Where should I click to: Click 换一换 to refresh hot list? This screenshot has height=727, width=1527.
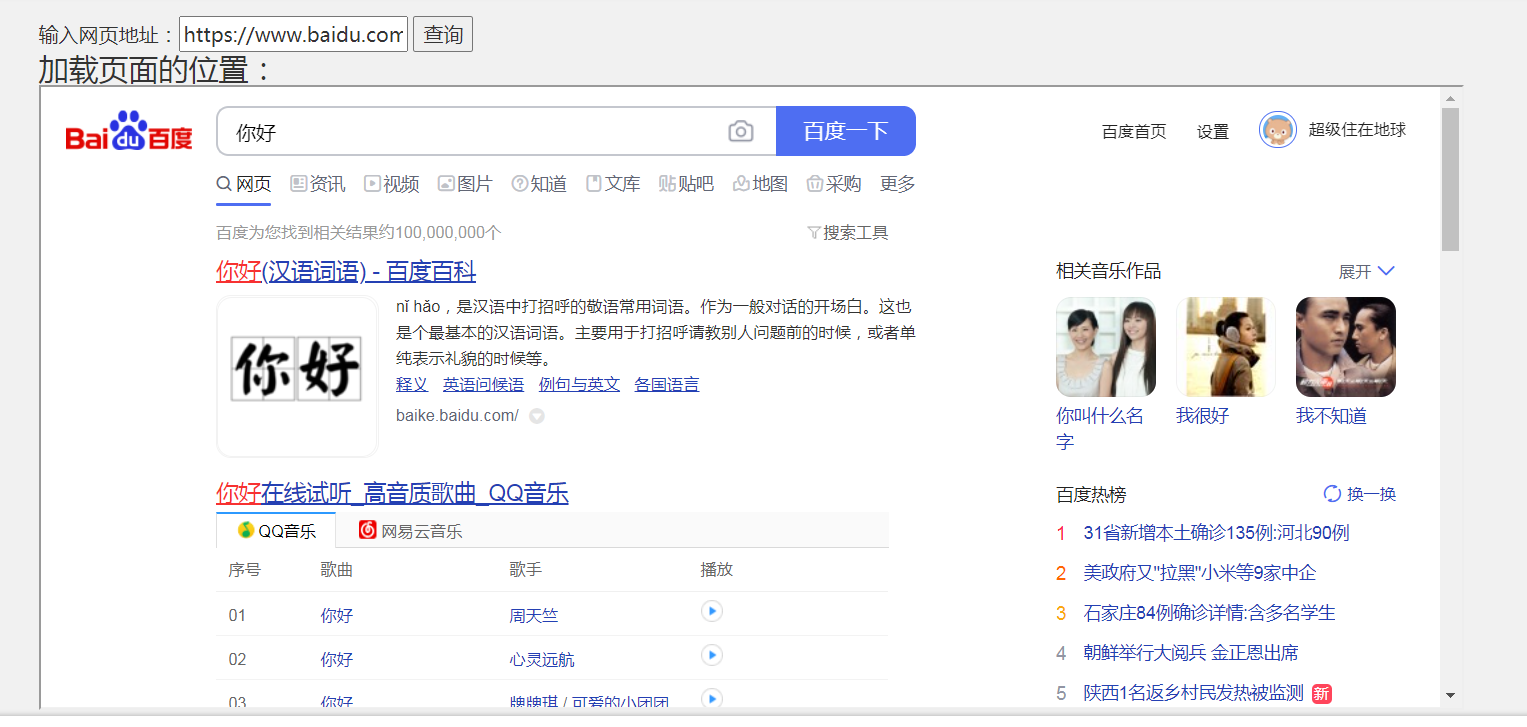(x=1371, y=494)
